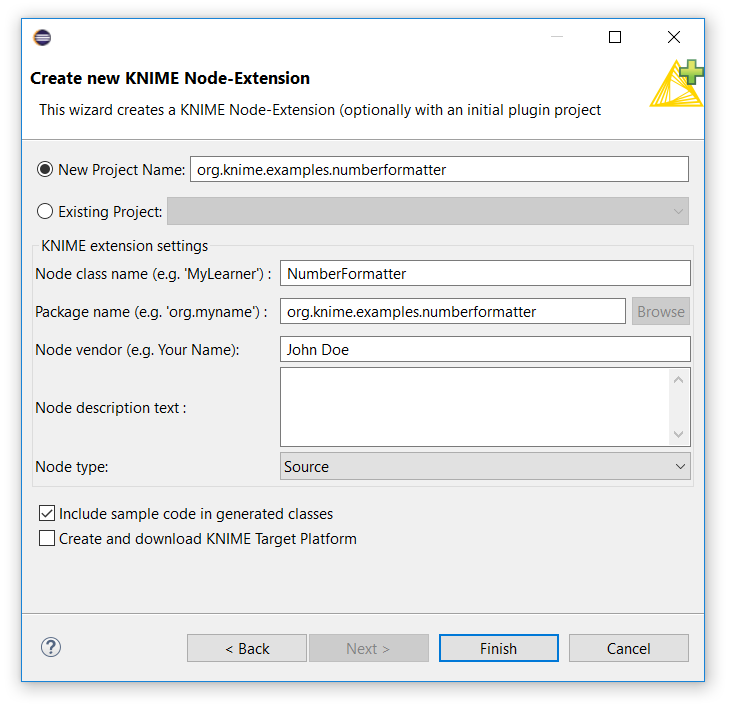
Task: Select the Existing Project radio button
Action: click(x=45, y=211)
